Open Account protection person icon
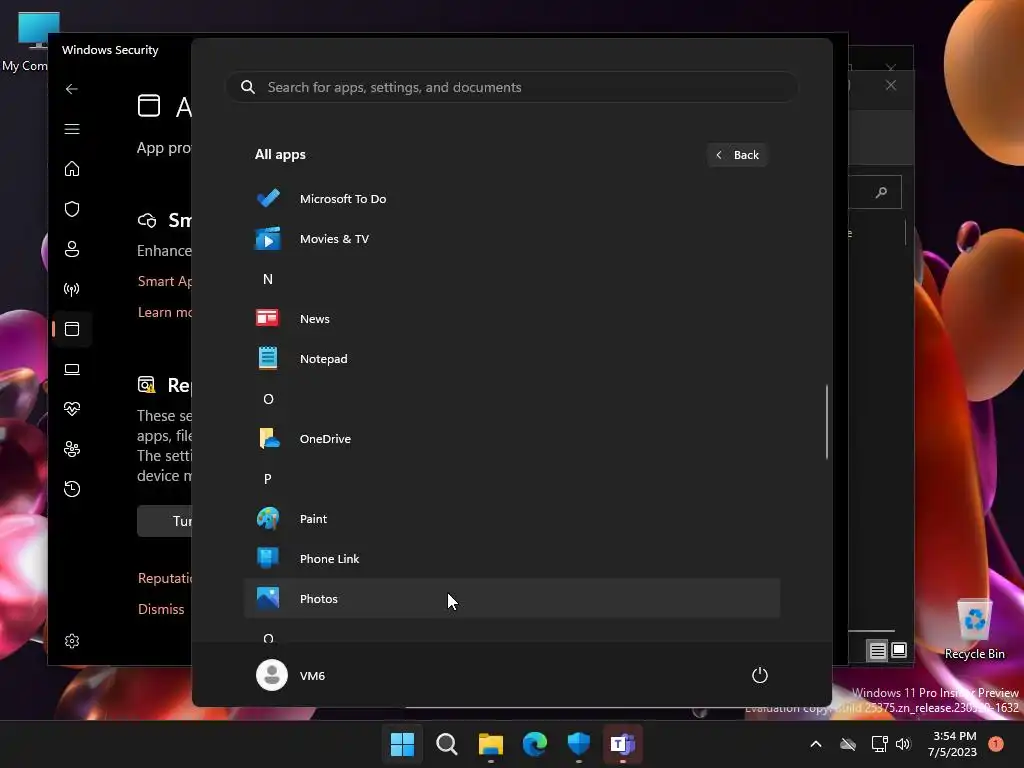This screenshot has height=768, width=1024. 72,249
